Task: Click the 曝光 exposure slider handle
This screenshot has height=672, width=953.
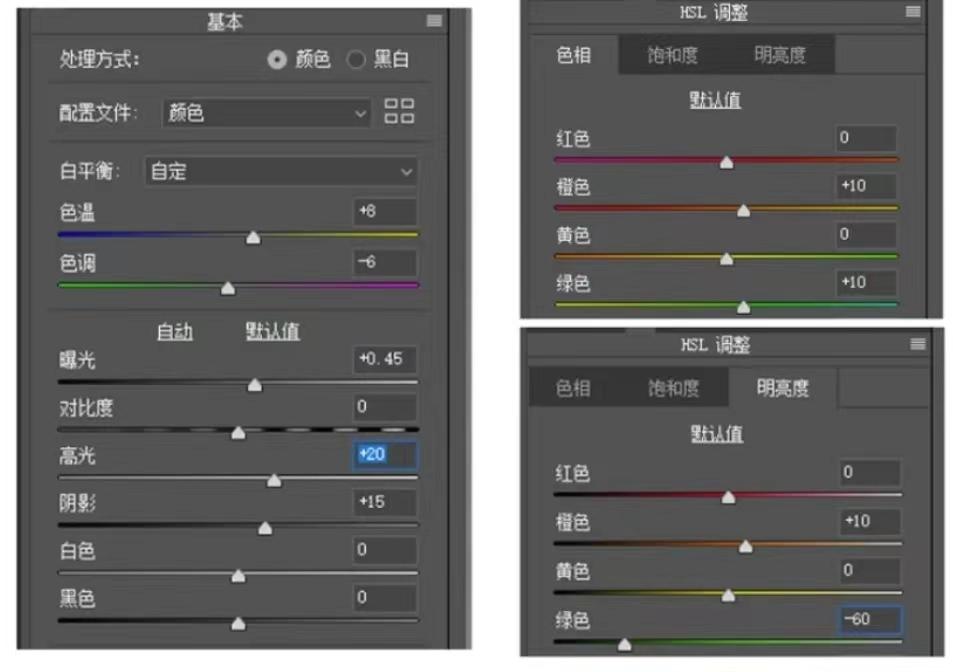Action: (x=255, y=385)
